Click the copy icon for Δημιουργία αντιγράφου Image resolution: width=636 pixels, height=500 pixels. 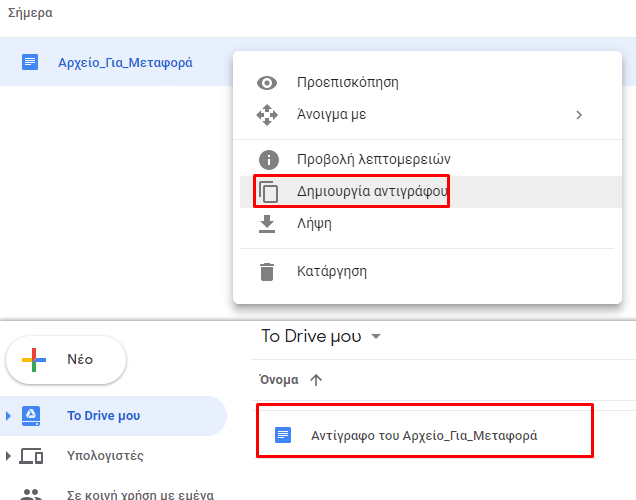[268, 191]
